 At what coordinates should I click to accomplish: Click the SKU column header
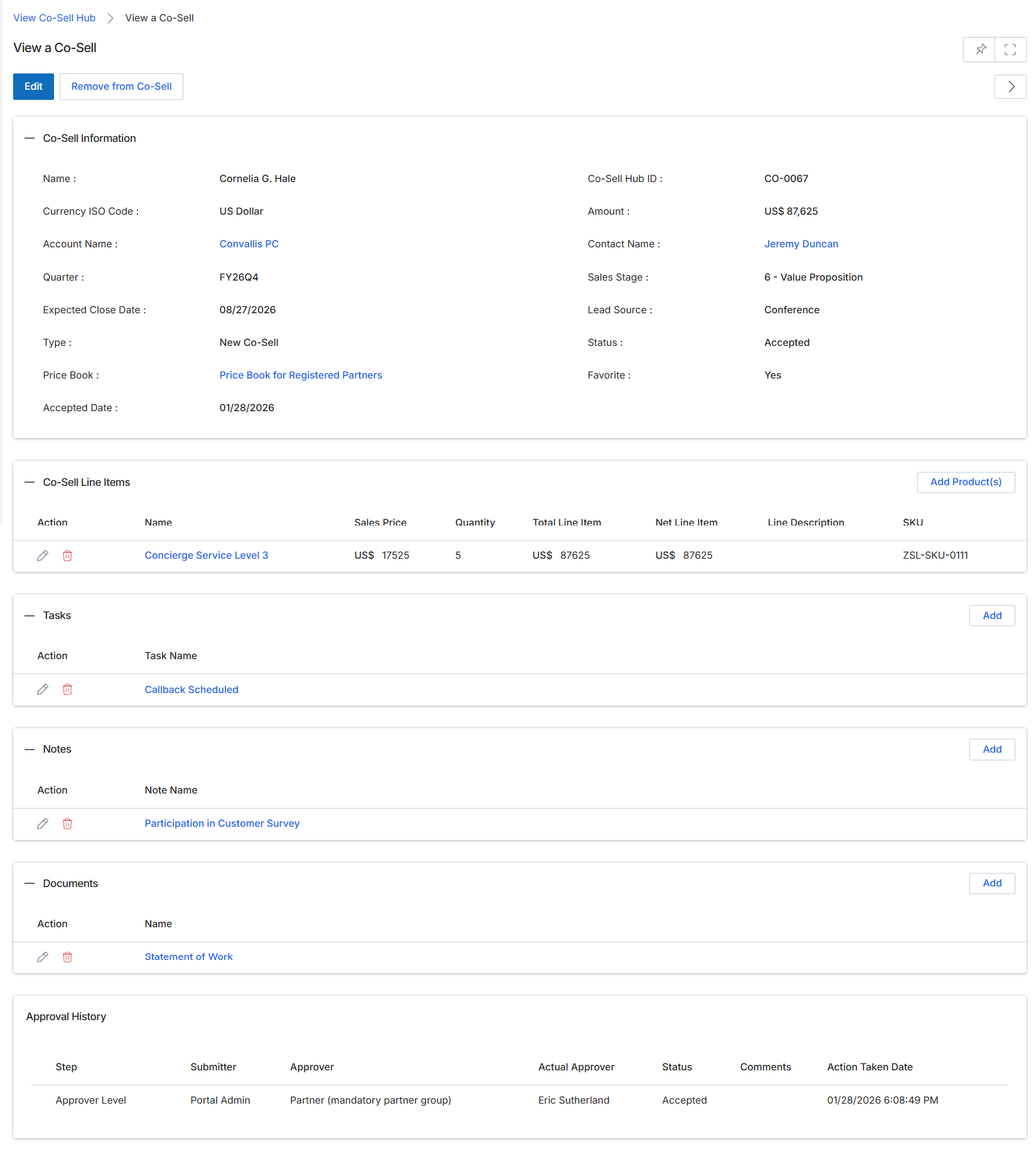pos(913,522)
